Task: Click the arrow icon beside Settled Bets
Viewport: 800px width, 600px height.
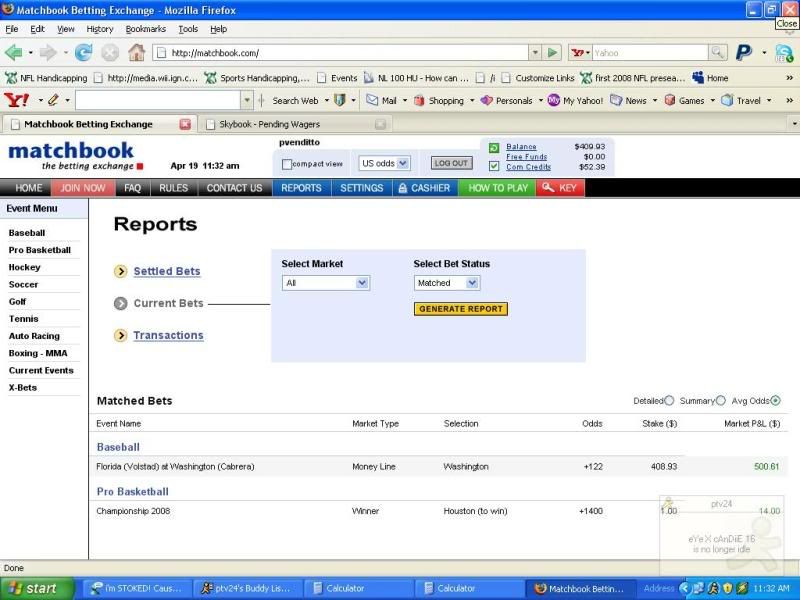Action: pyautogui.click(x=120, y=271)
